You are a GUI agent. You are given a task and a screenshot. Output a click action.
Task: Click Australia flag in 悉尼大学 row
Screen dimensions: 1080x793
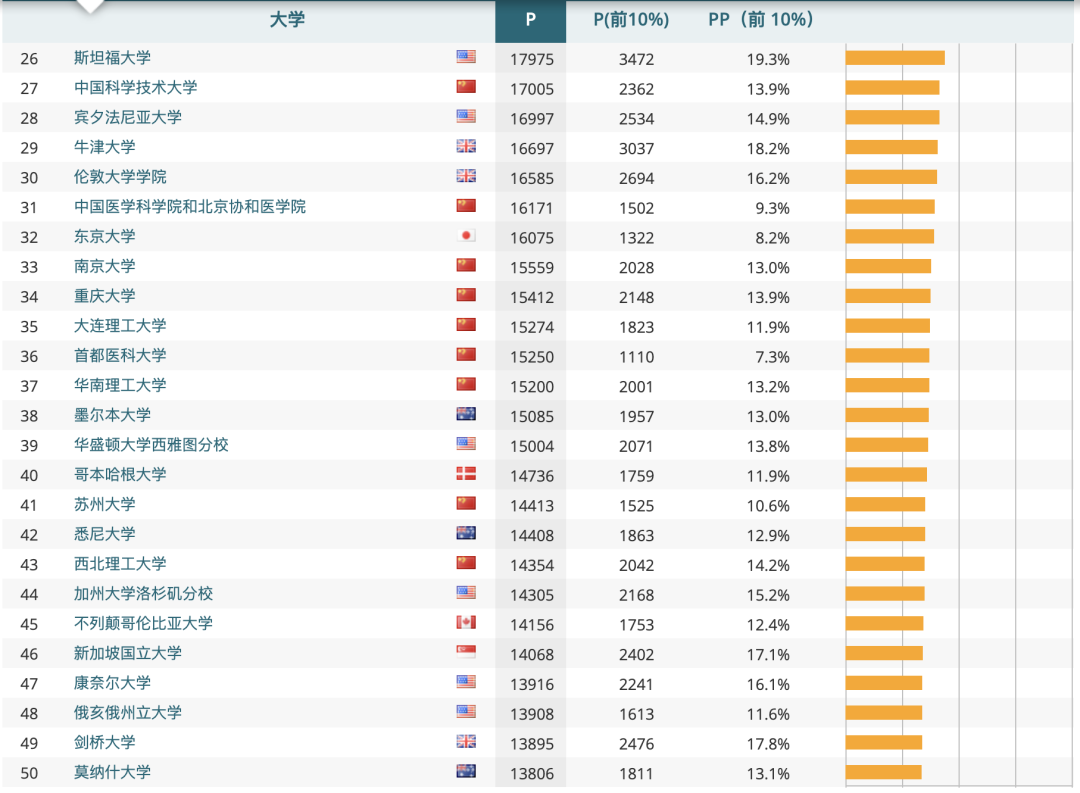[466, 533]
